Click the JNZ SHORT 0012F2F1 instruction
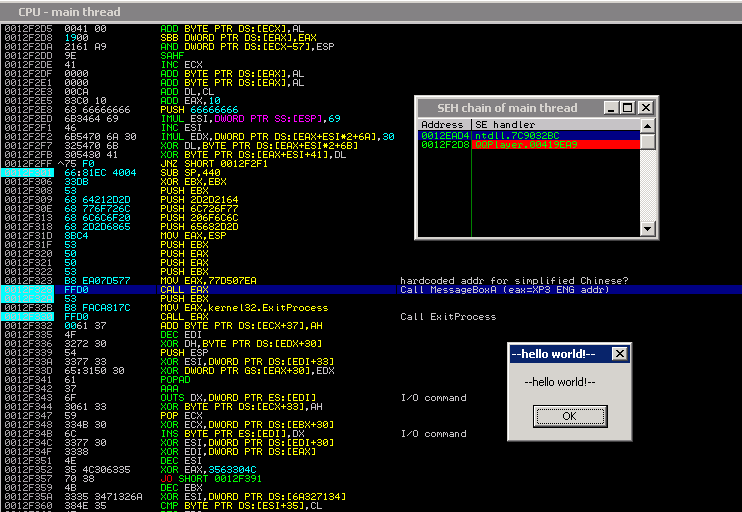This screenshot has width=742, height=512. tap(214, 164)
